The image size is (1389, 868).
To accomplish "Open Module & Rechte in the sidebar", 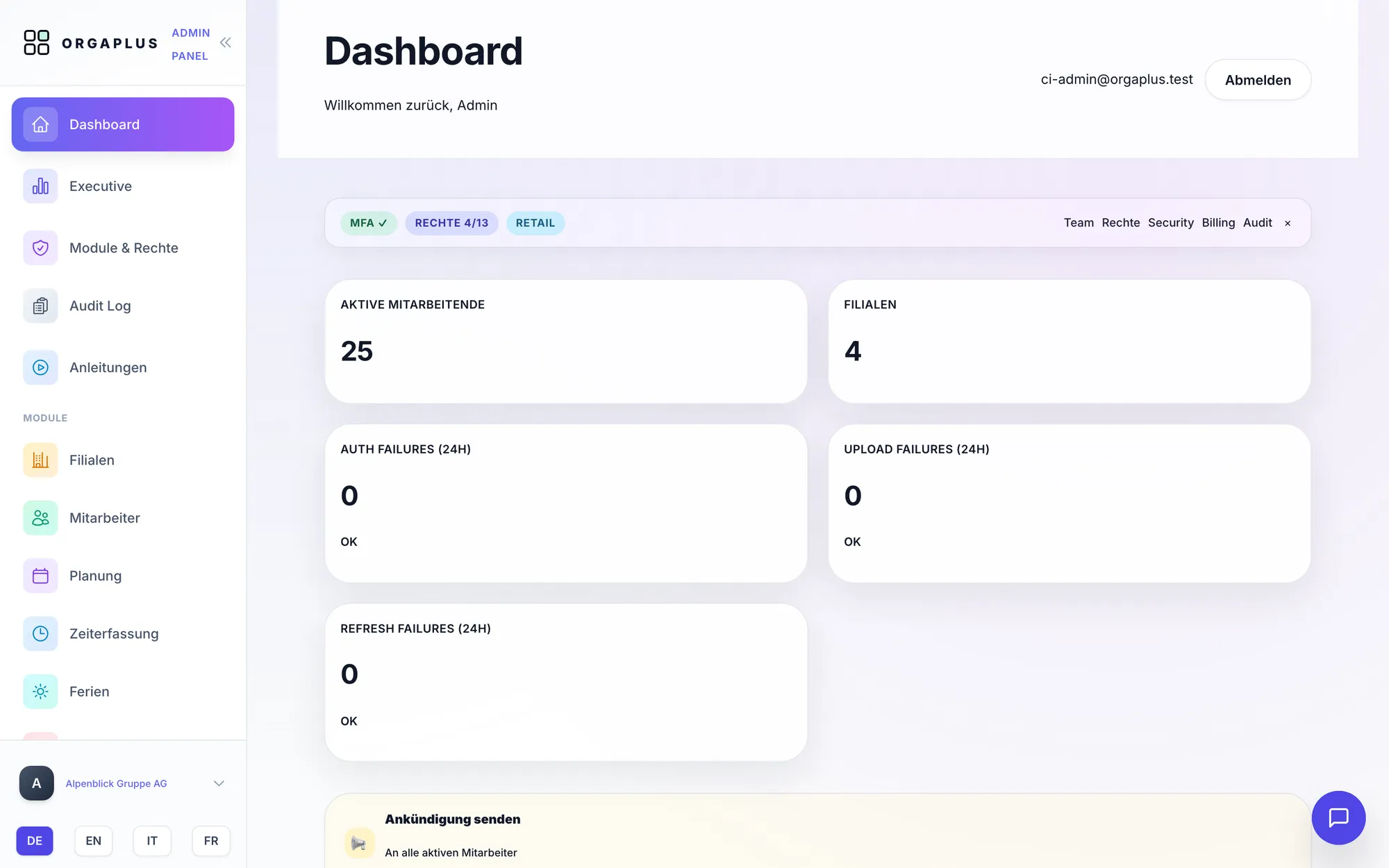I will 123,248.
